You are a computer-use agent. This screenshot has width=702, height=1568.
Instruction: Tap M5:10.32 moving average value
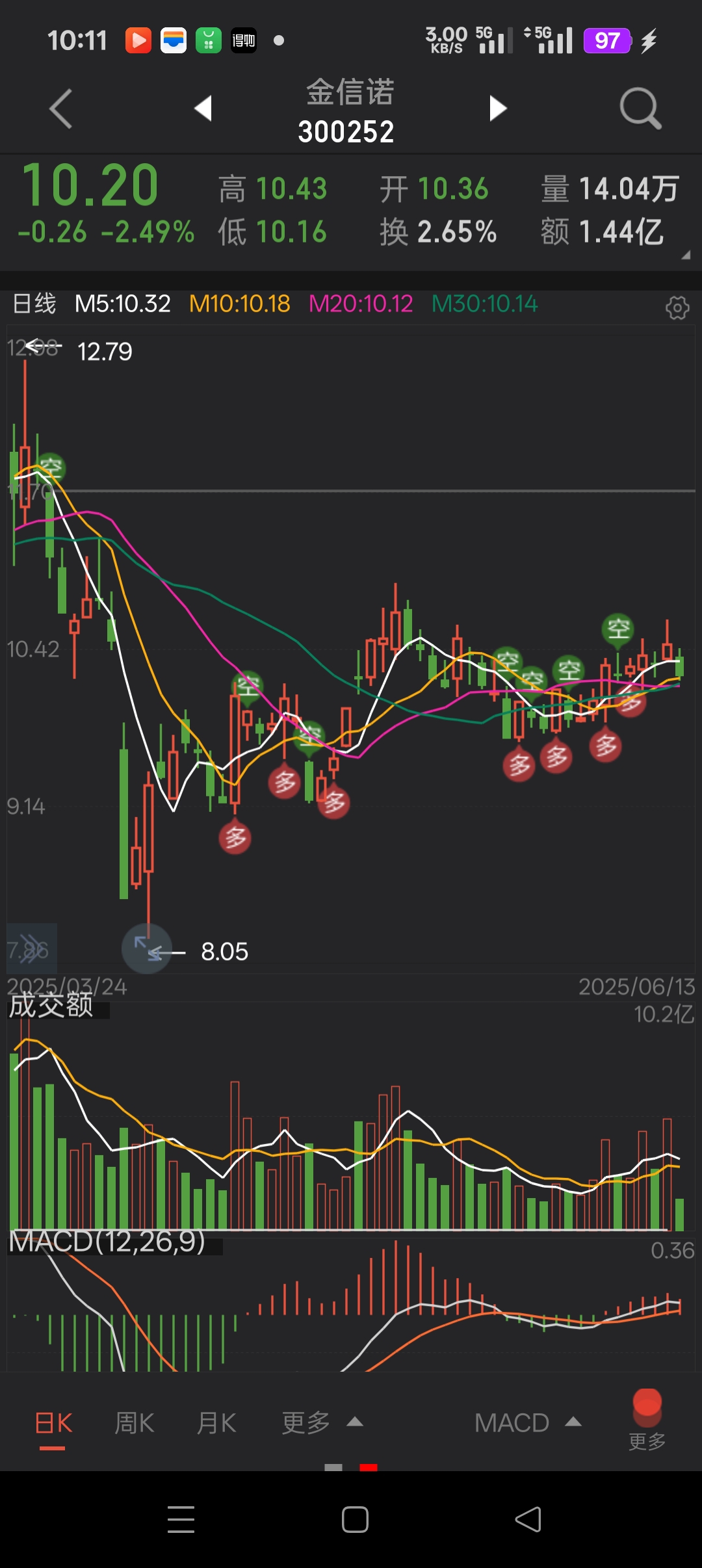123,304
